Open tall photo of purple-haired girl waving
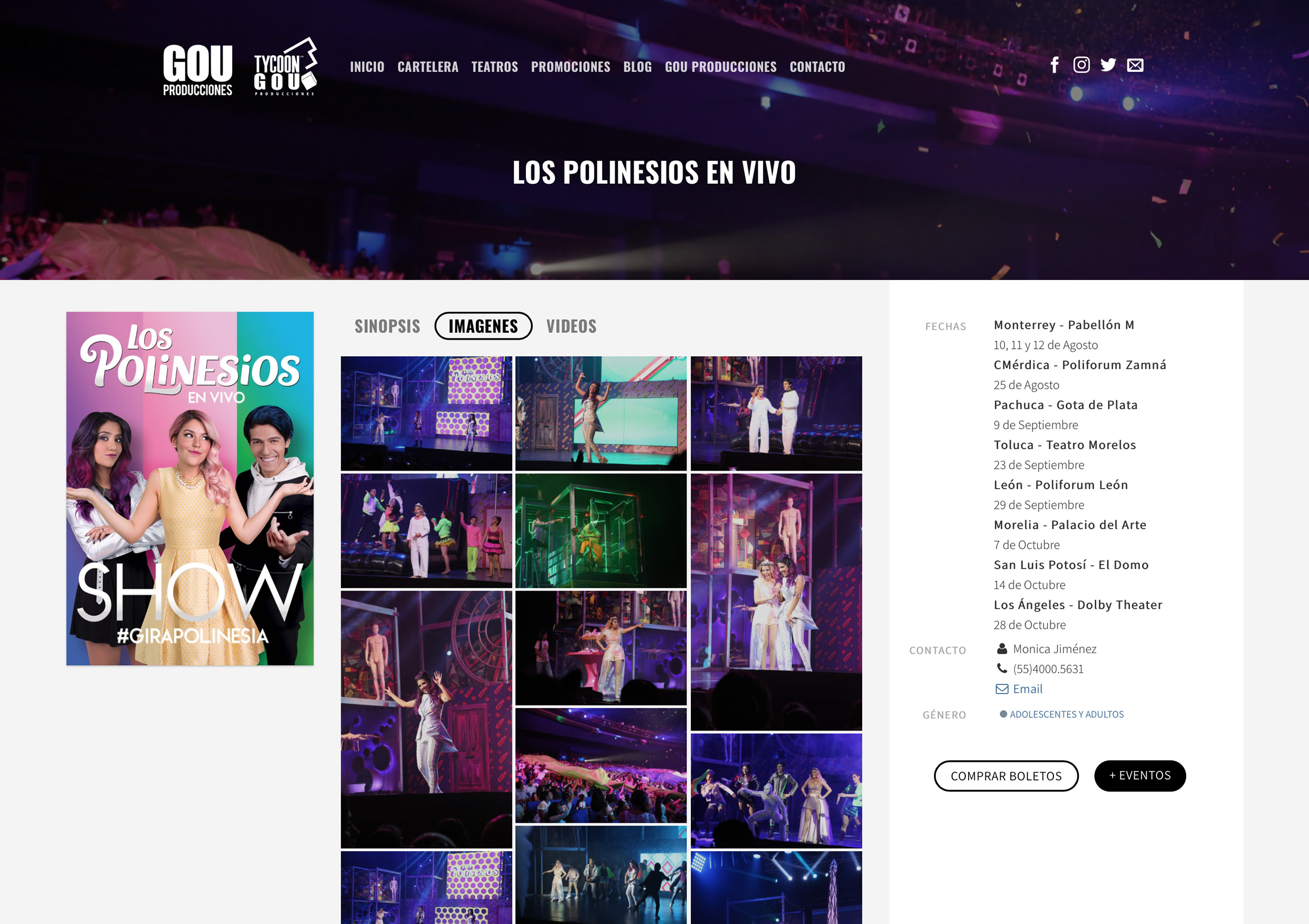Screen dimensions: 1309x924 coord(426,719)
